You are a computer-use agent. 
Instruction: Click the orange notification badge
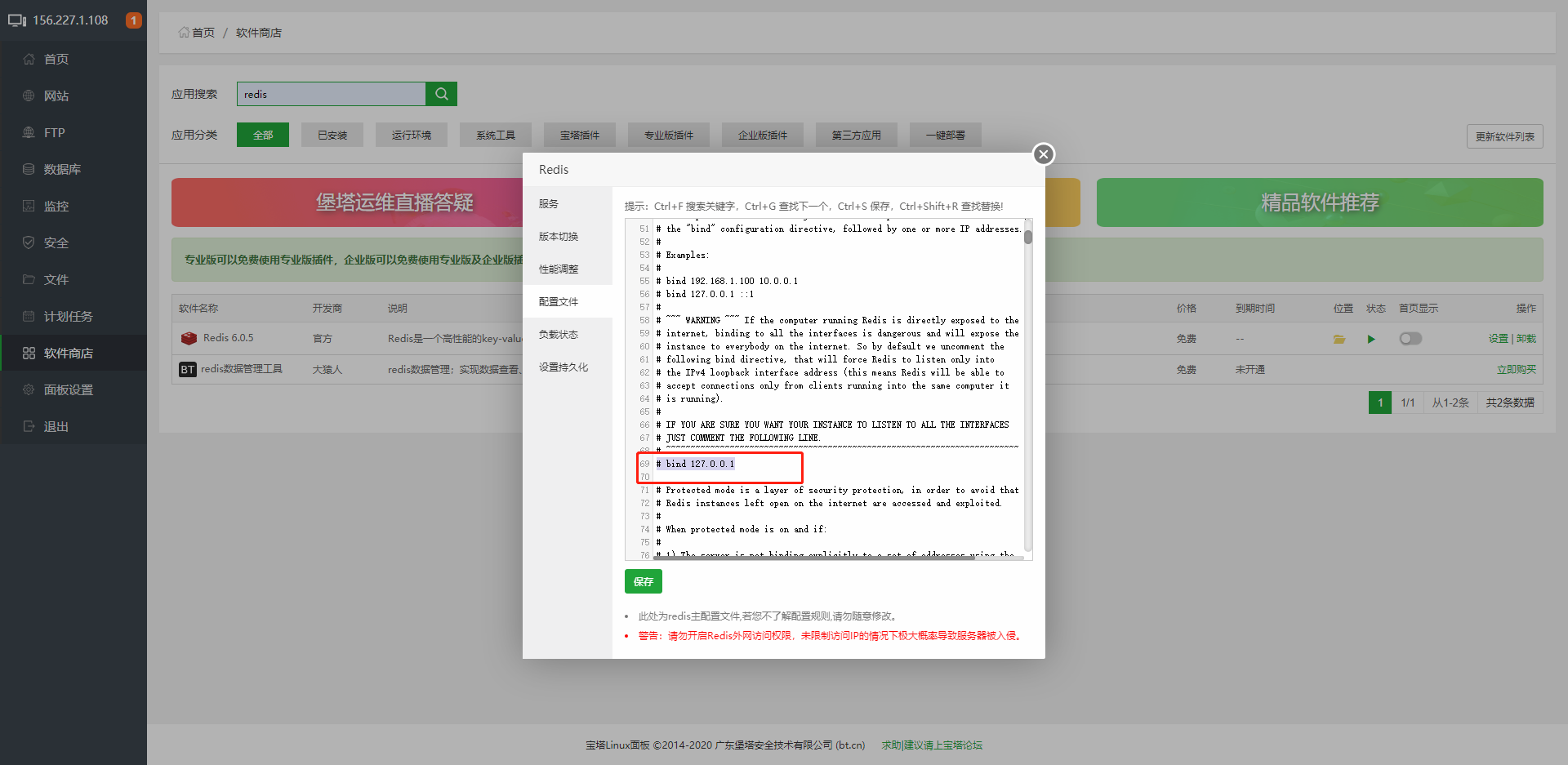134,20
